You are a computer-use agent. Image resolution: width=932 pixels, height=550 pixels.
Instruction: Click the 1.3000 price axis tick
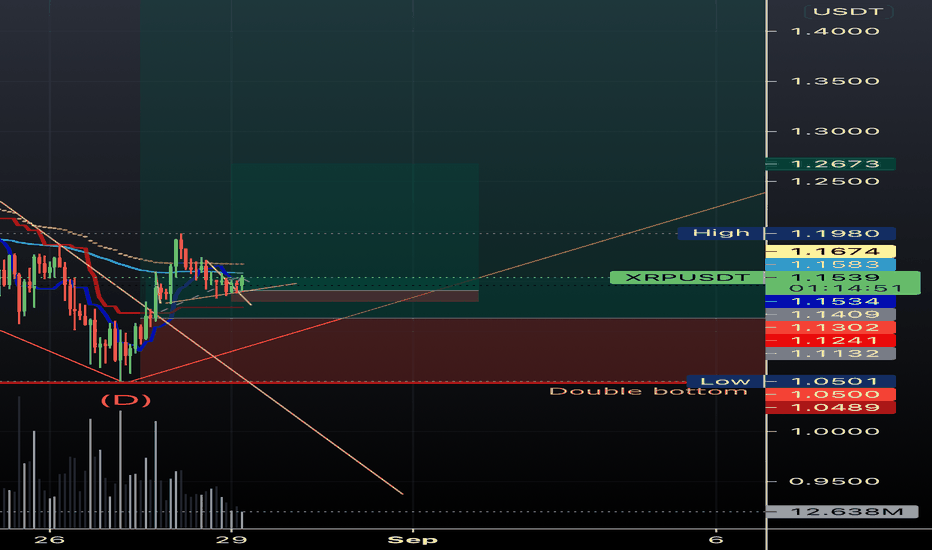click(x=835, y=131)
